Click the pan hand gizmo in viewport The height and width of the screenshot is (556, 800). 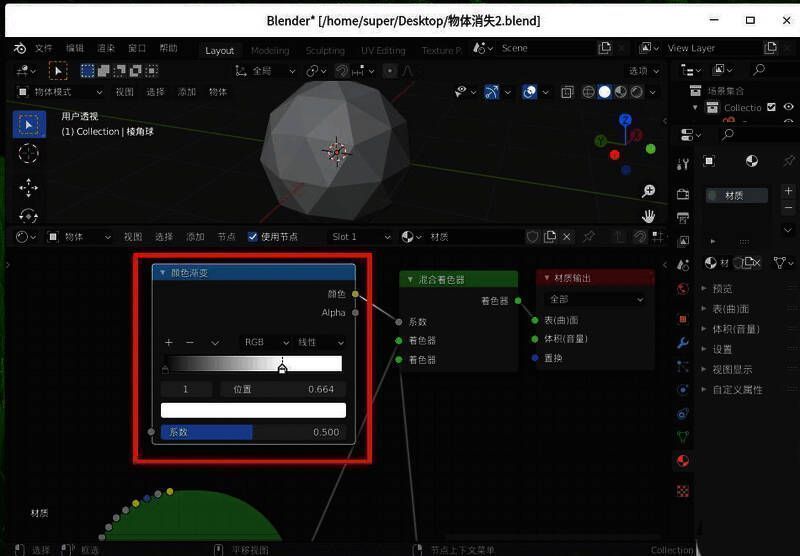point(648,216)
